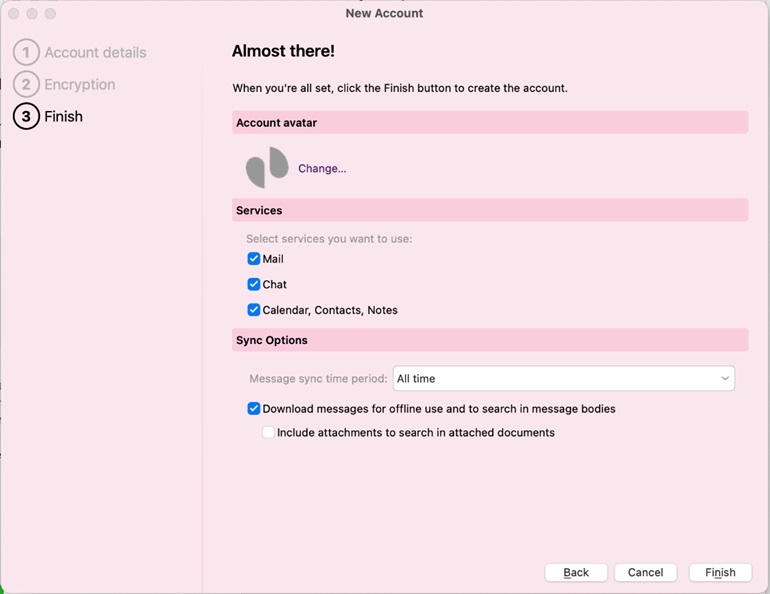This screenshot has width=770, height=594.
Task: Enable Include attachments to search checkbox
Action: click(269, 433)
